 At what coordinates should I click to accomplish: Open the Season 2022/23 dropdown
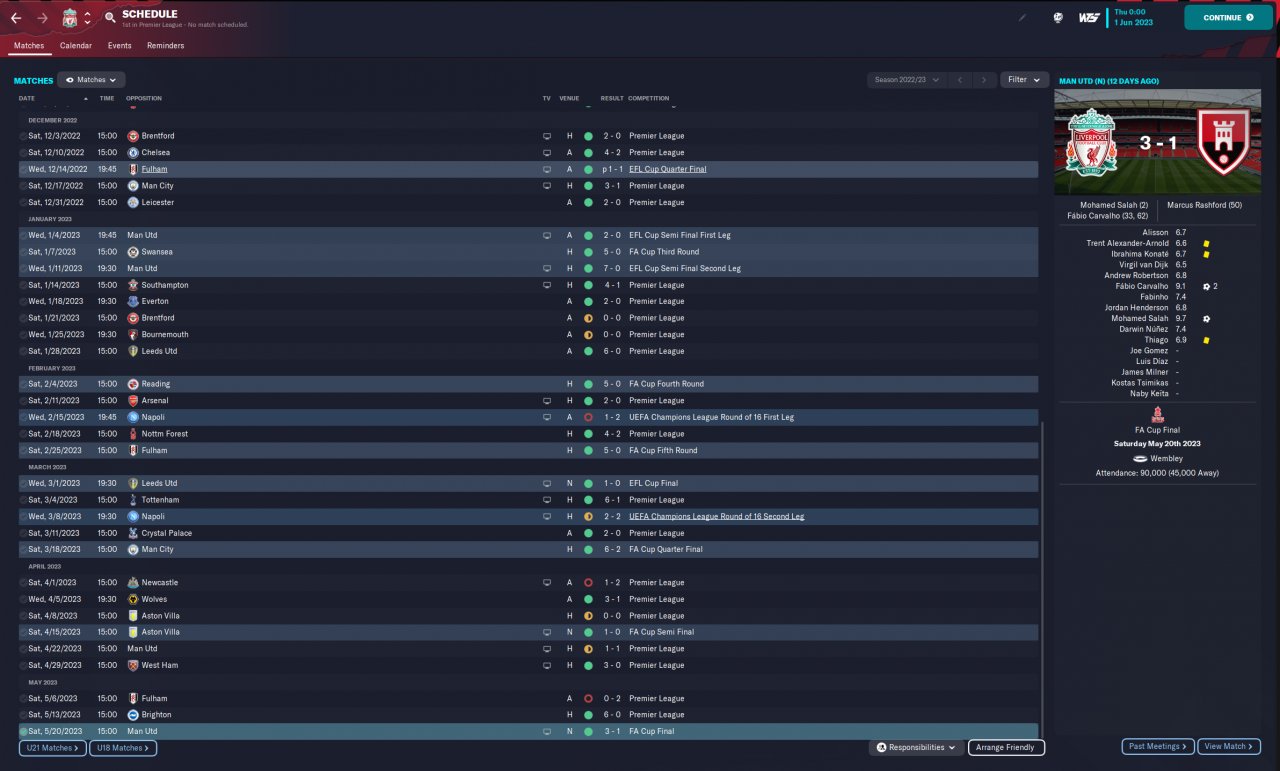click(907, 80)
